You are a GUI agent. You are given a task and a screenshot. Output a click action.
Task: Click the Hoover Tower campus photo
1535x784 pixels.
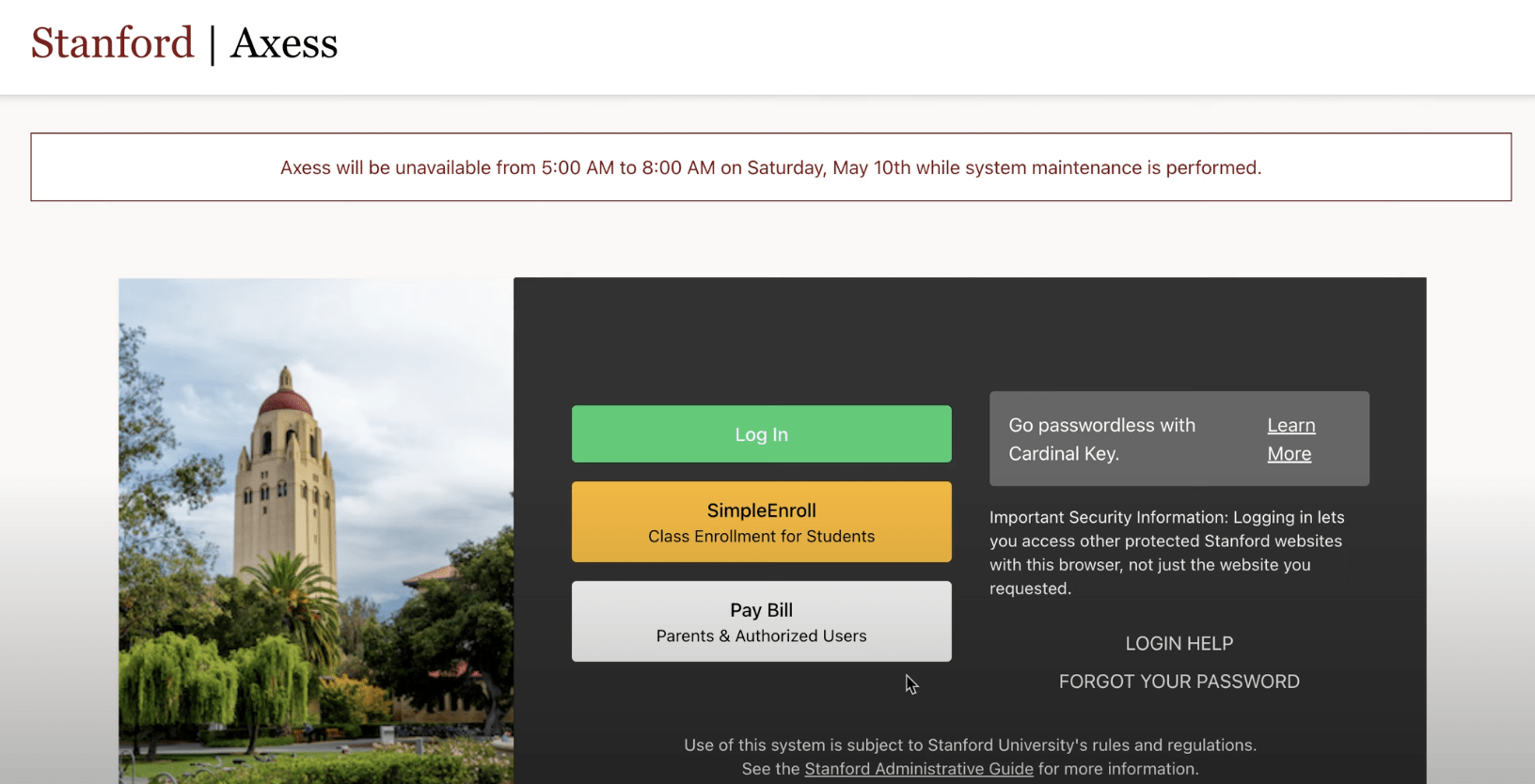(316, 531)
